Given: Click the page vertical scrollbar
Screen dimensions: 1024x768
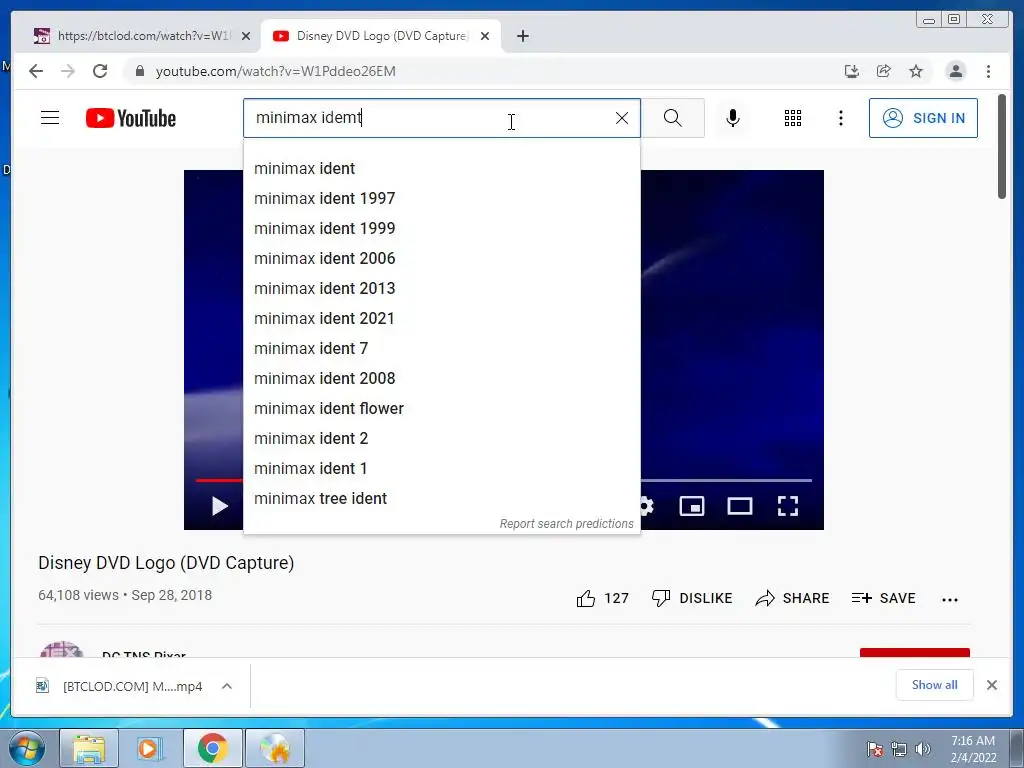Looking at the screenshot, I should coord(1002,146).
